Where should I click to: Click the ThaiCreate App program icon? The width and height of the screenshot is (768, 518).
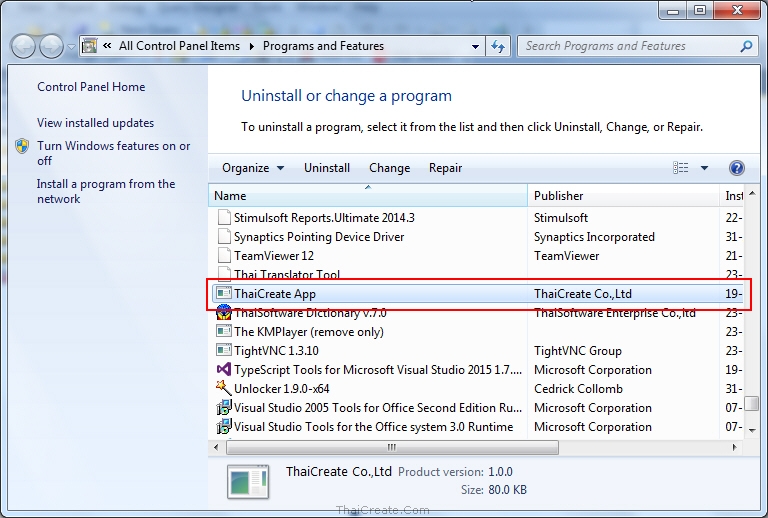[x=224, y=293]
